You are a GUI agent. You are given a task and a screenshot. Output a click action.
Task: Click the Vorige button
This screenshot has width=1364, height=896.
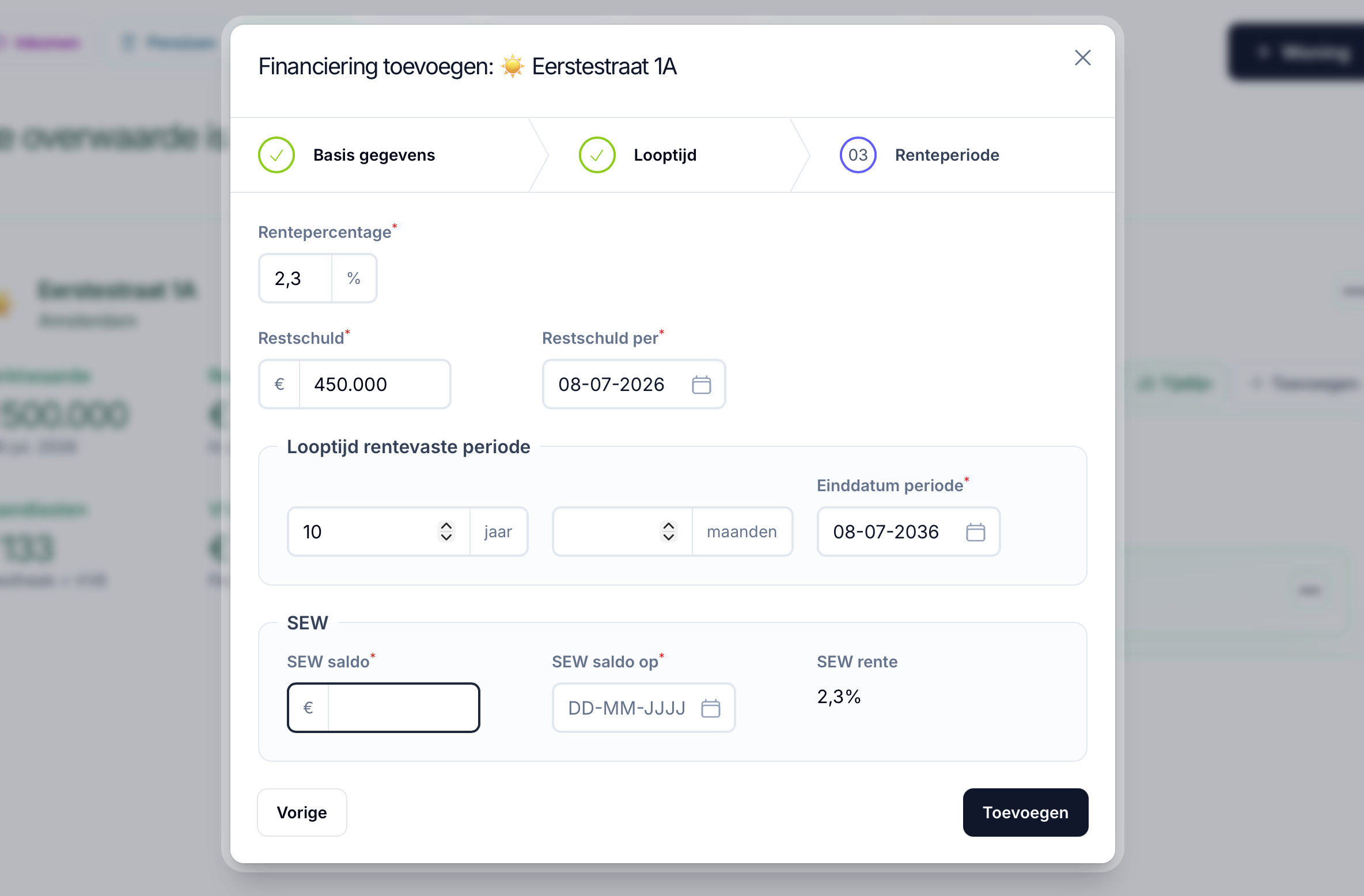[x=302, y=813]
